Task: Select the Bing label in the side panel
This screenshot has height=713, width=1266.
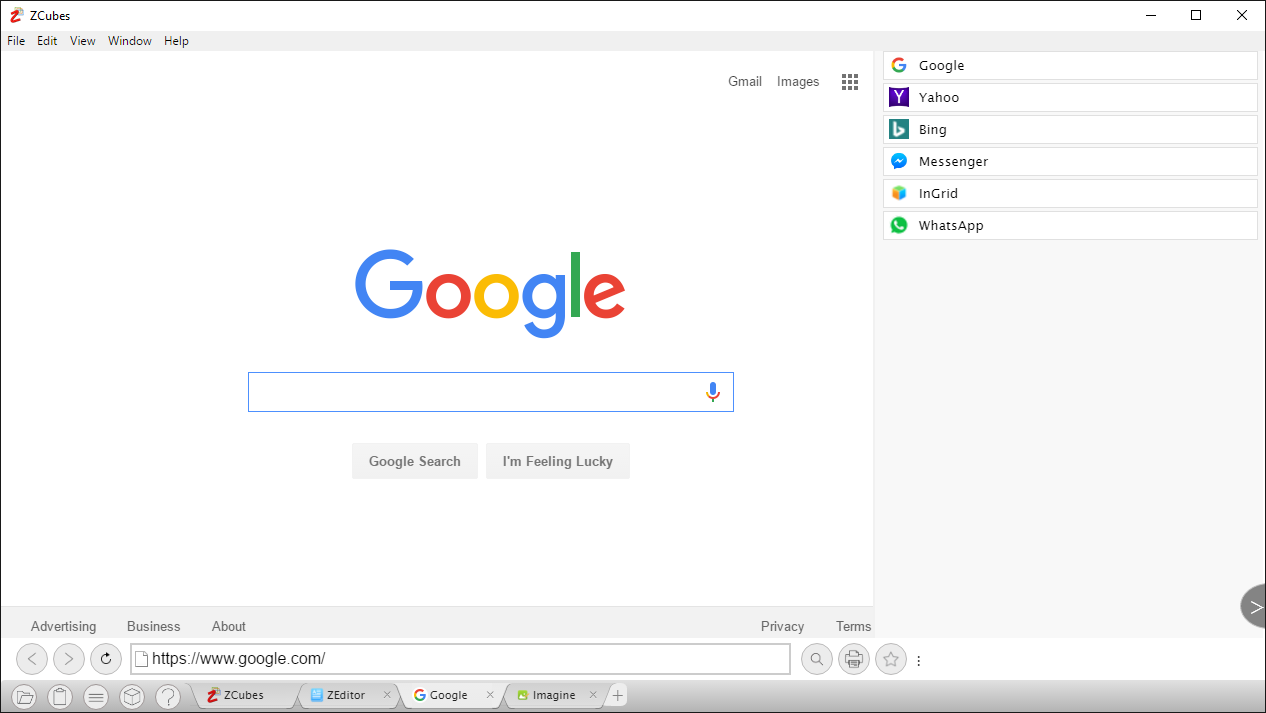Action: (x=933, y=129)
